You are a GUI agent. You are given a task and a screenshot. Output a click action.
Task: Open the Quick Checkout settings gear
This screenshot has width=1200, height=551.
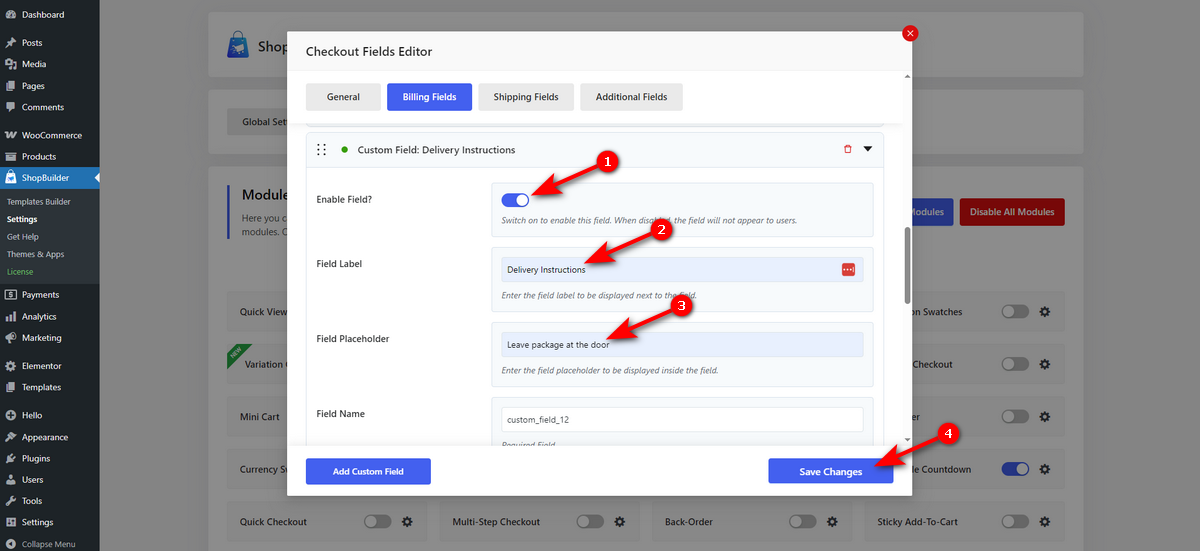tap(407, 522)
